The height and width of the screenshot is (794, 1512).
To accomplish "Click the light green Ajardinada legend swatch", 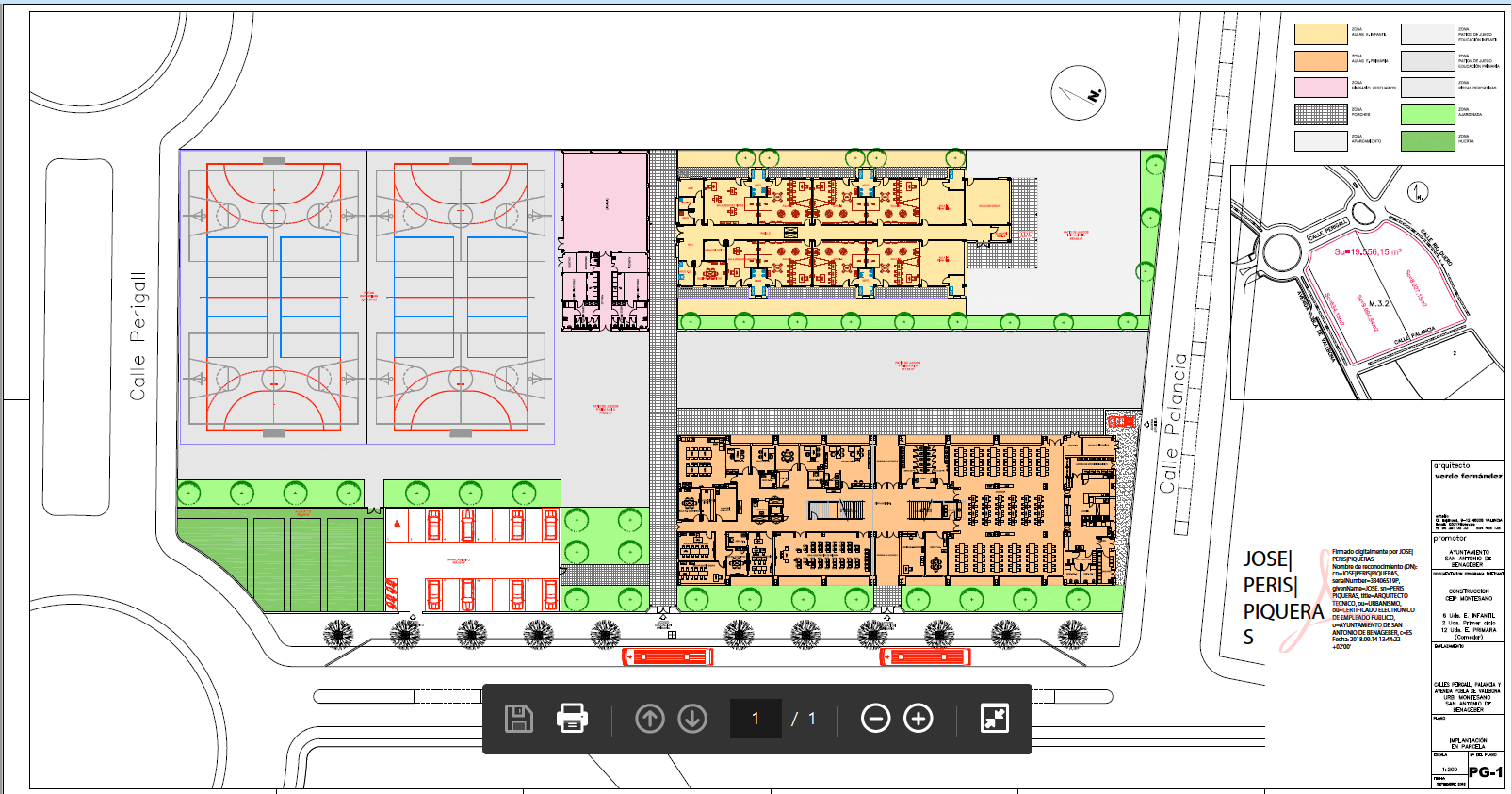I will [x=1427, y=114].
